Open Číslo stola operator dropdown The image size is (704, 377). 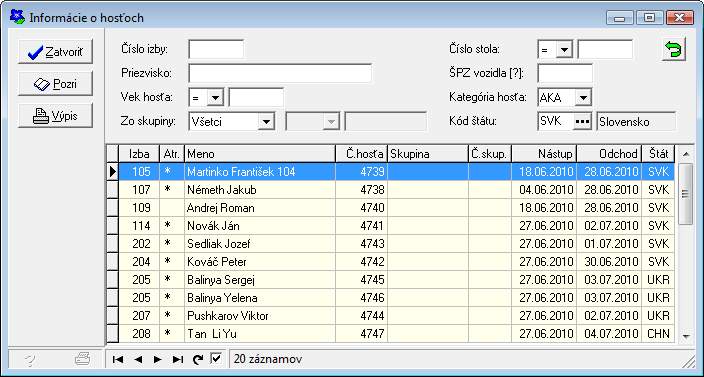(564, 50)
